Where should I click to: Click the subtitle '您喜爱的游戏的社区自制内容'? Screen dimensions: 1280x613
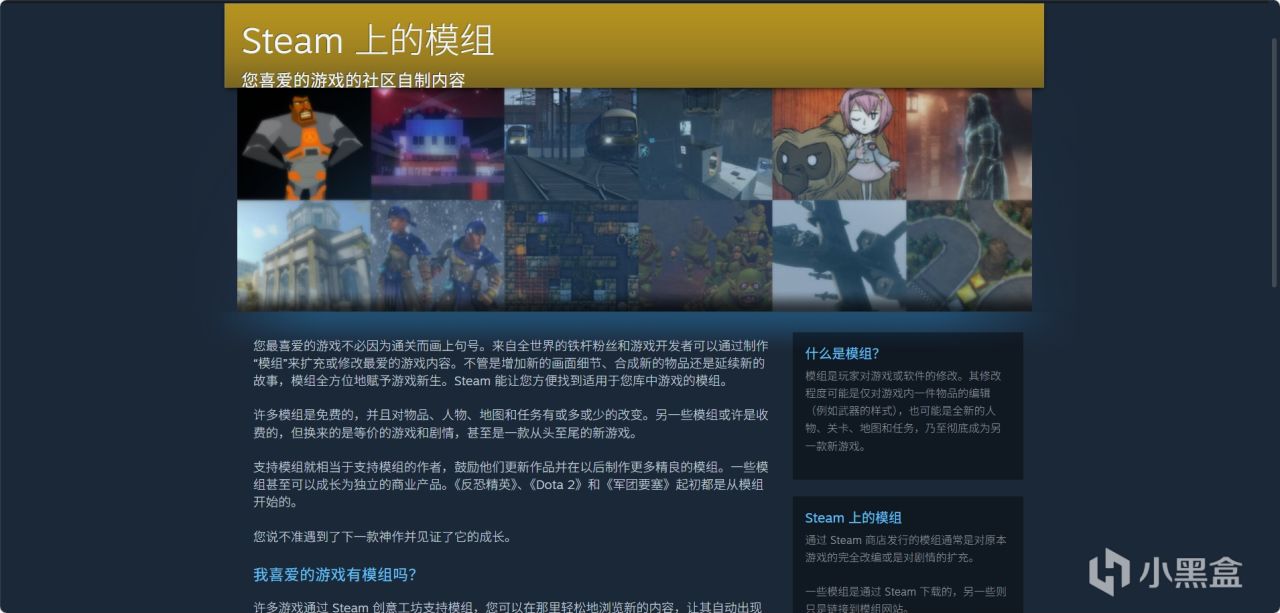[x=353, y=80]
